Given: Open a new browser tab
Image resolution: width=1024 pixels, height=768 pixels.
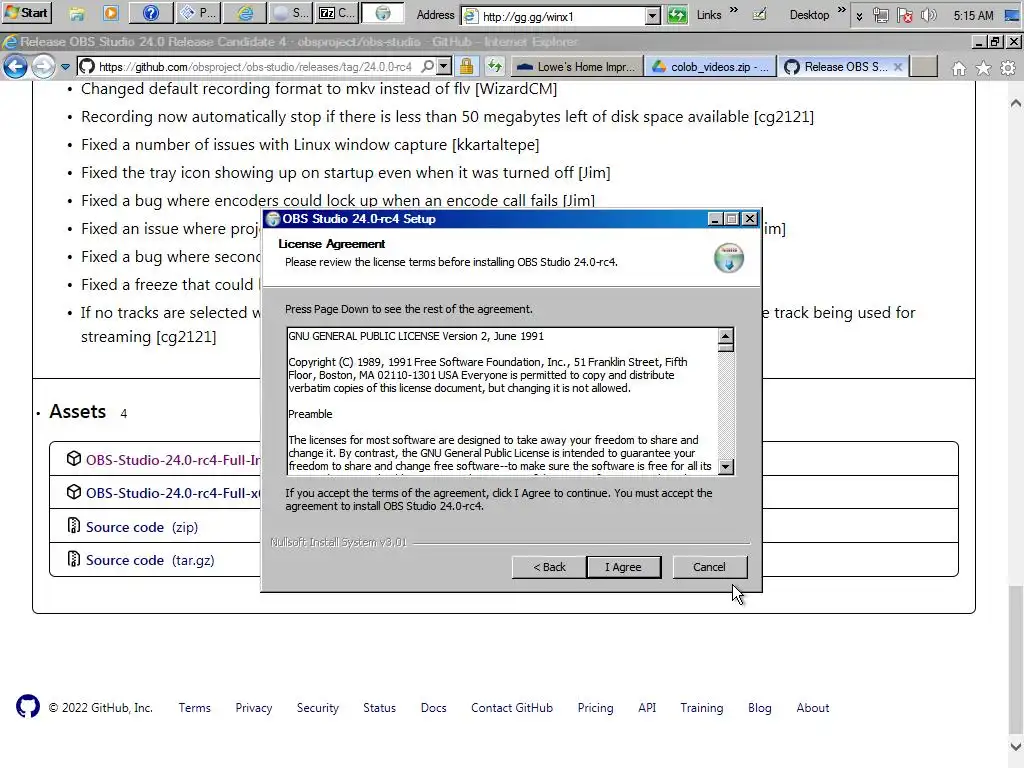Looking at the screenshot, I should [x=924, y=67].
